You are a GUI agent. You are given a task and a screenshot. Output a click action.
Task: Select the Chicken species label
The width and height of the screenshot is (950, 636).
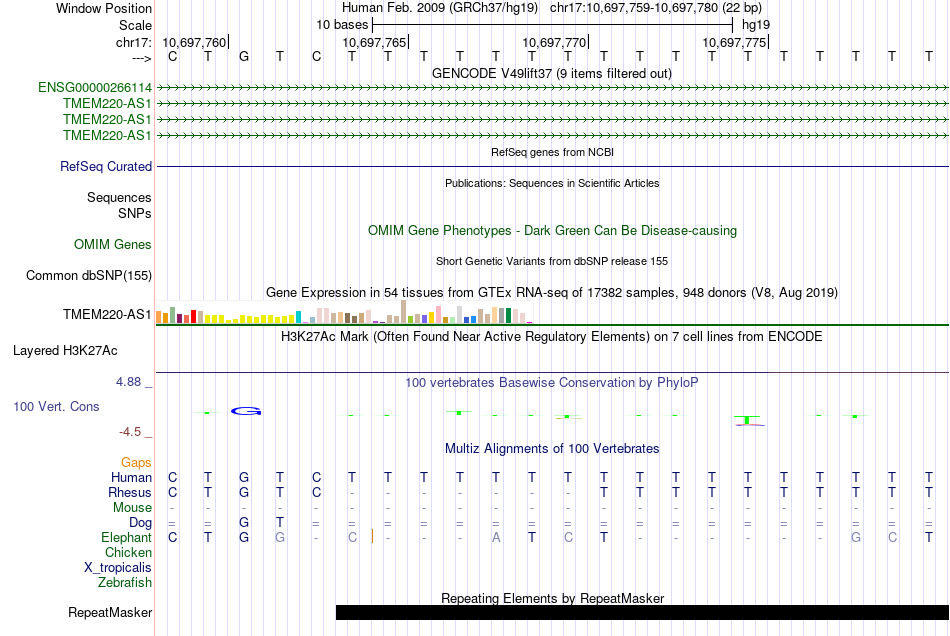pyautogui.click(x=128, y=552)
